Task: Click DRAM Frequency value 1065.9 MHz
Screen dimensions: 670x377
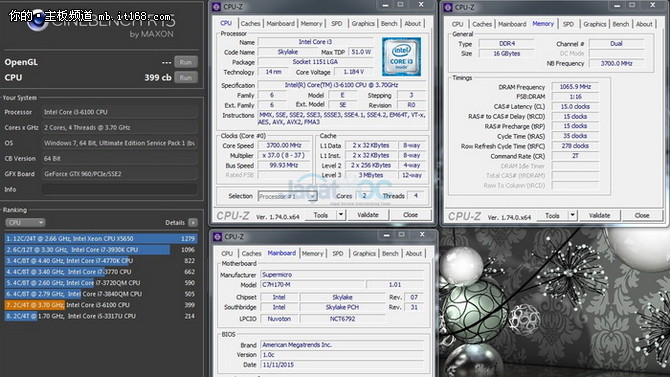Action: (x=575, y=87)
